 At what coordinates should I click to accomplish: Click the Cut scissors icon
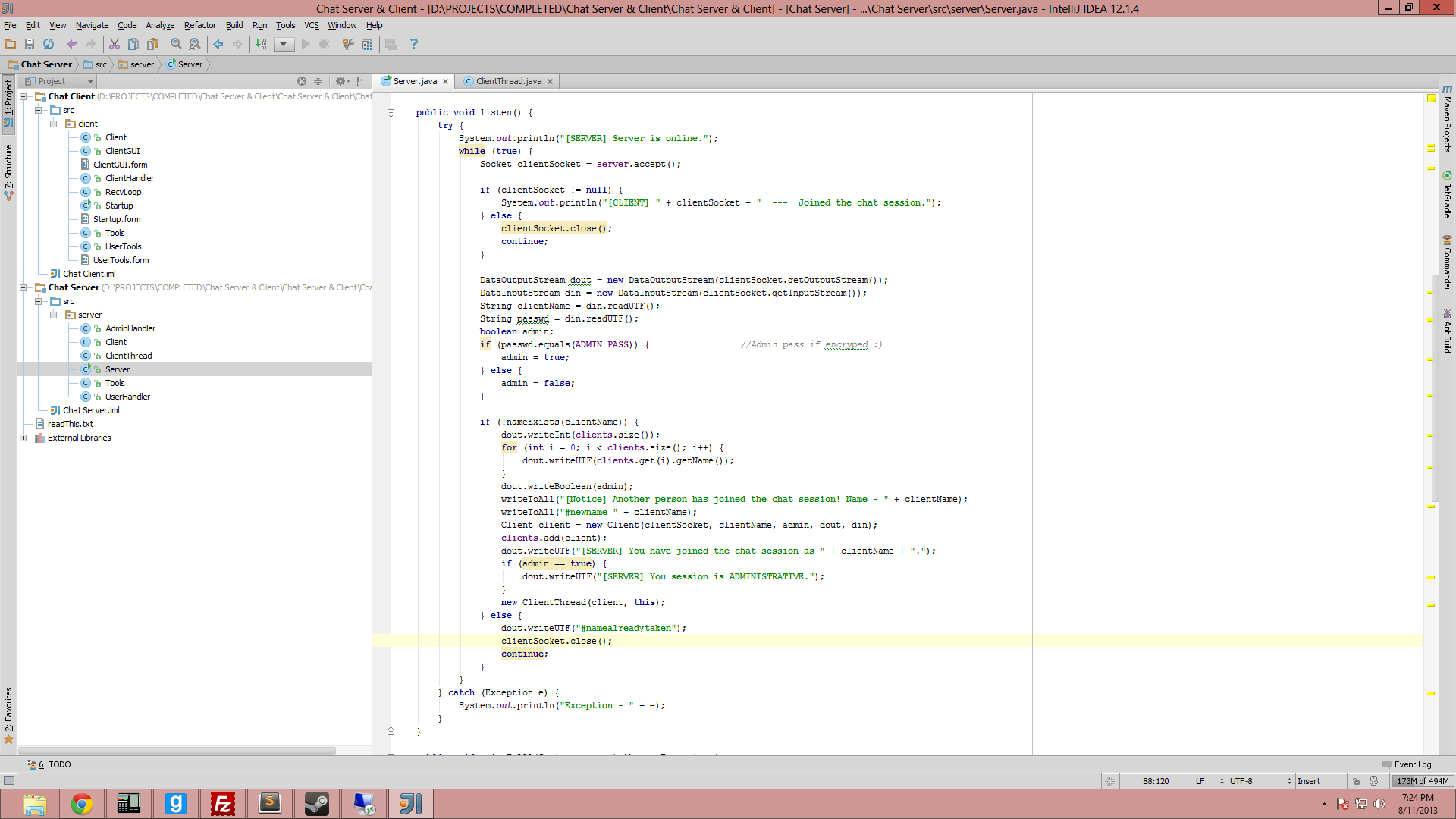pyautogui.click(x=115, y=44)
